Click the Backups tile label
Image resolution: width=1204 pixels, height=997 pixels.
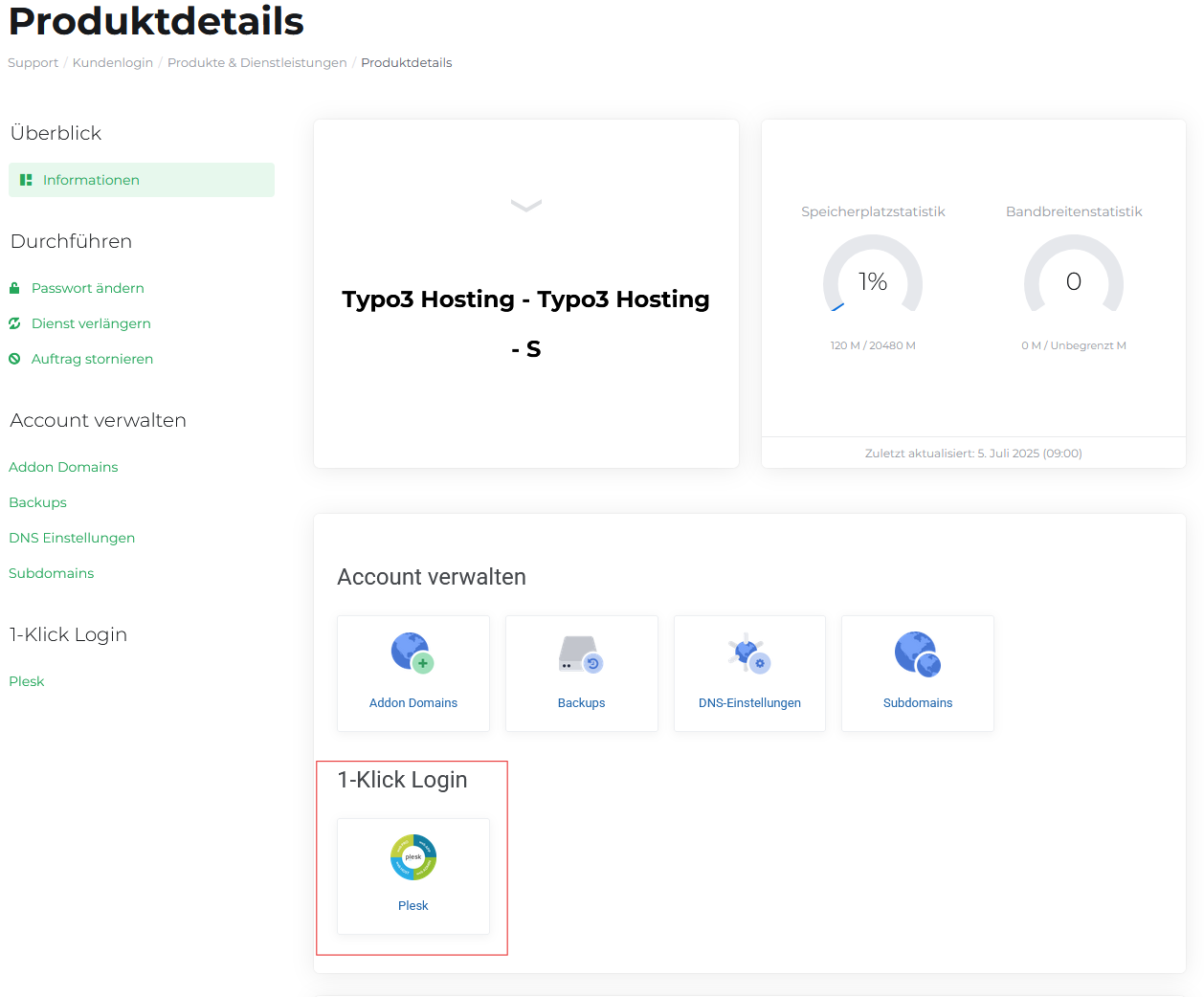pyautogui.click(x=581, y=702)
